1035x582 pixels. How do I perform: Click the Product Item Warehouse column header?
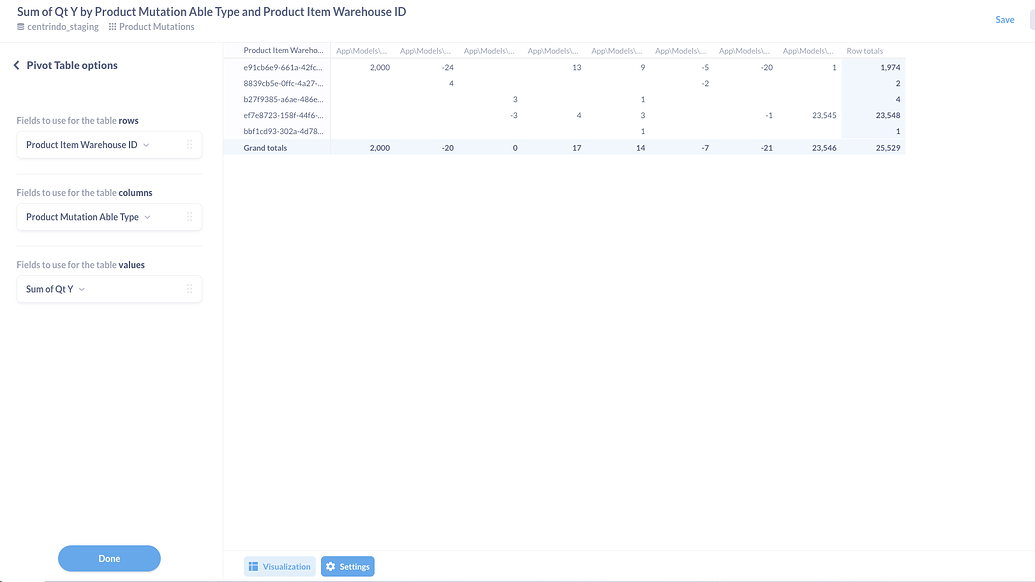283,50
